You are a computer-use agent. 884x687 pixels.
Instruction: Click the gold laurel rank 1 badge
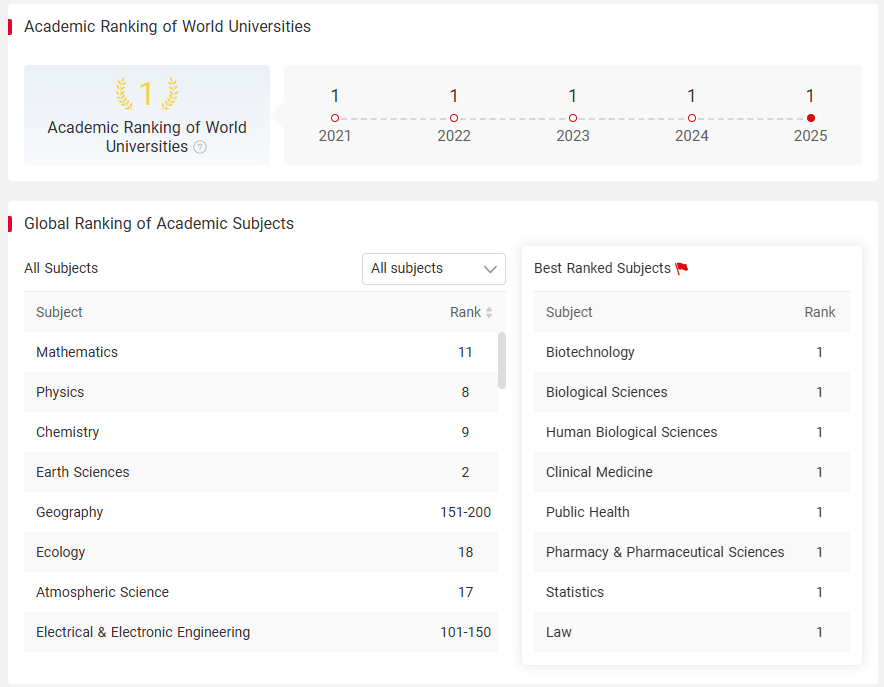pos(147,93)
